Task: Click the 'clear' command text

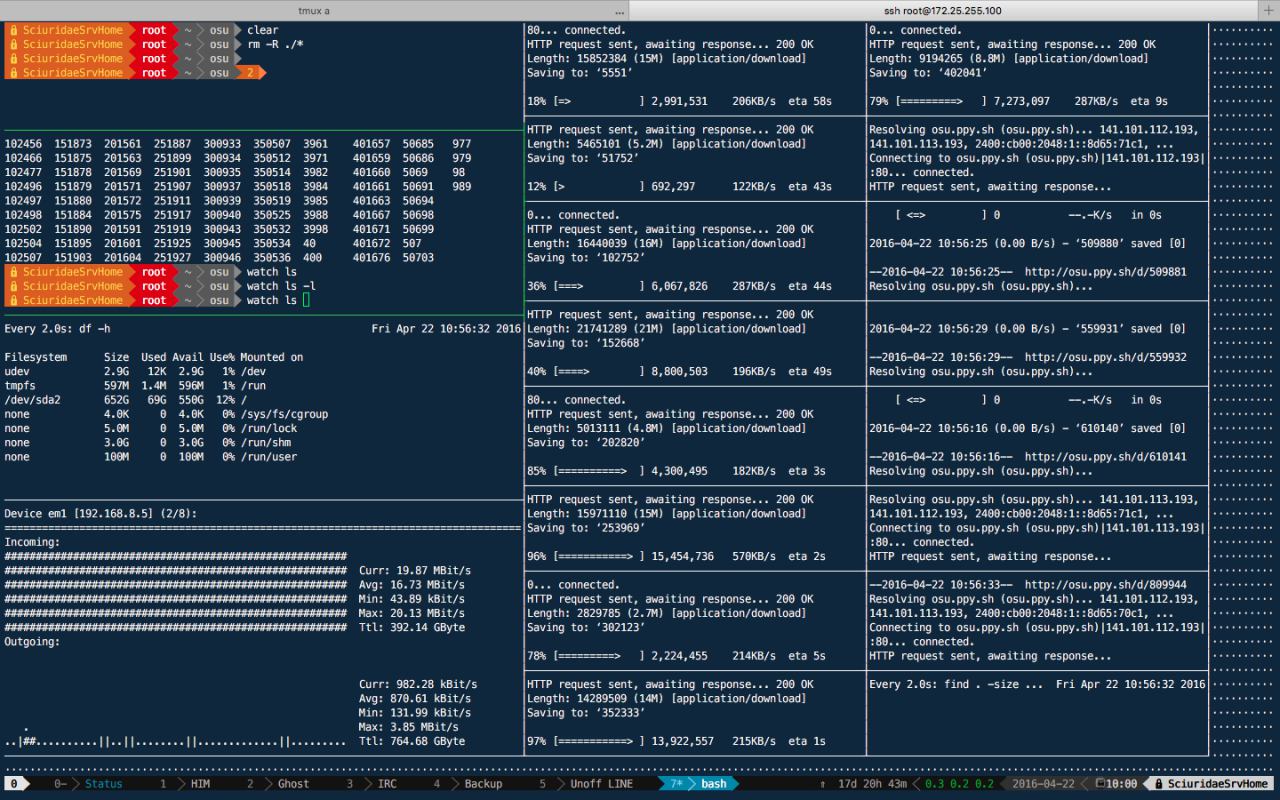Action: pos(262,30)
